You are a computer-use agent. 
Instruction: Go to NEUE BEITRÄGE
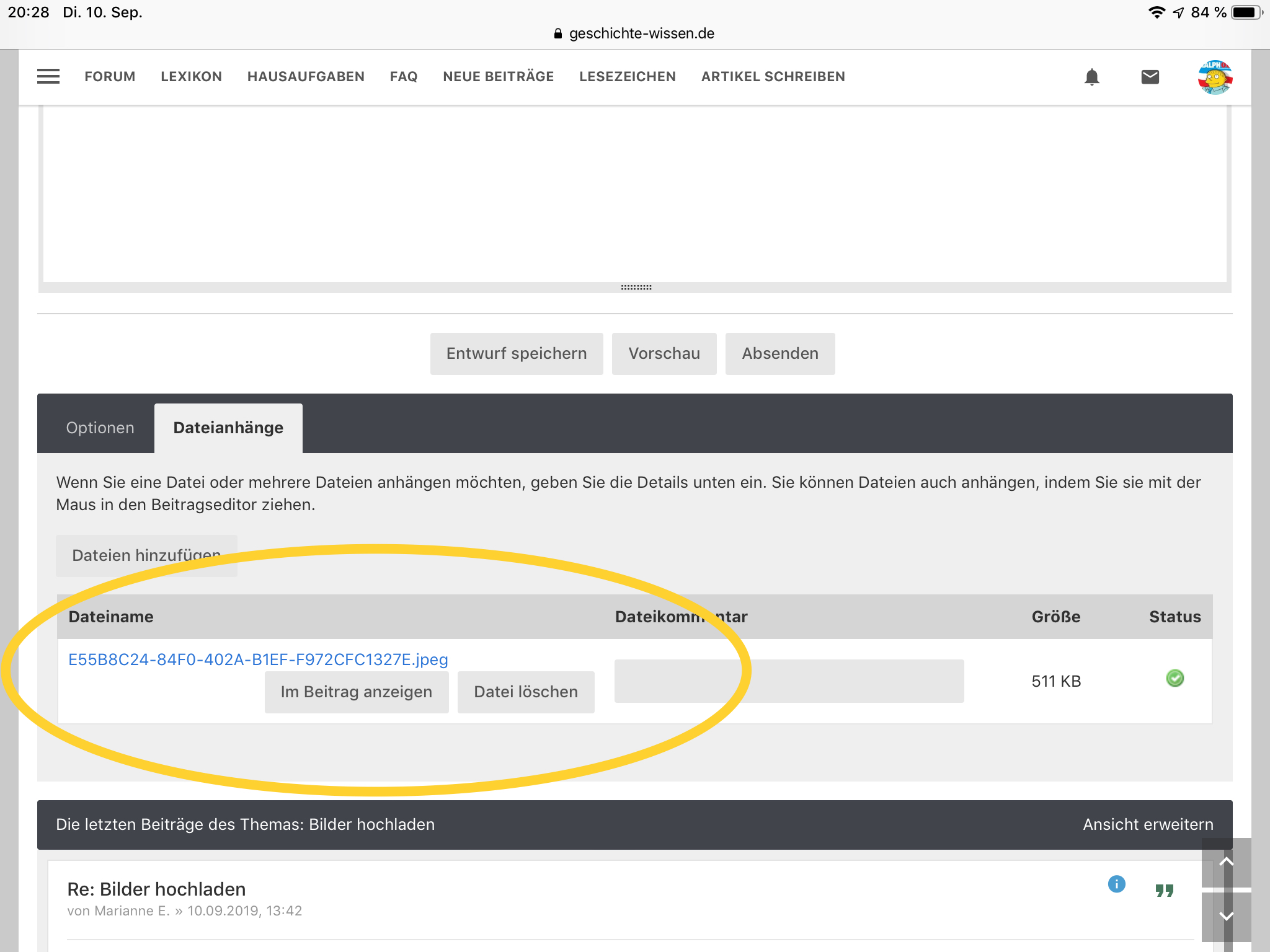click(498, 77)
